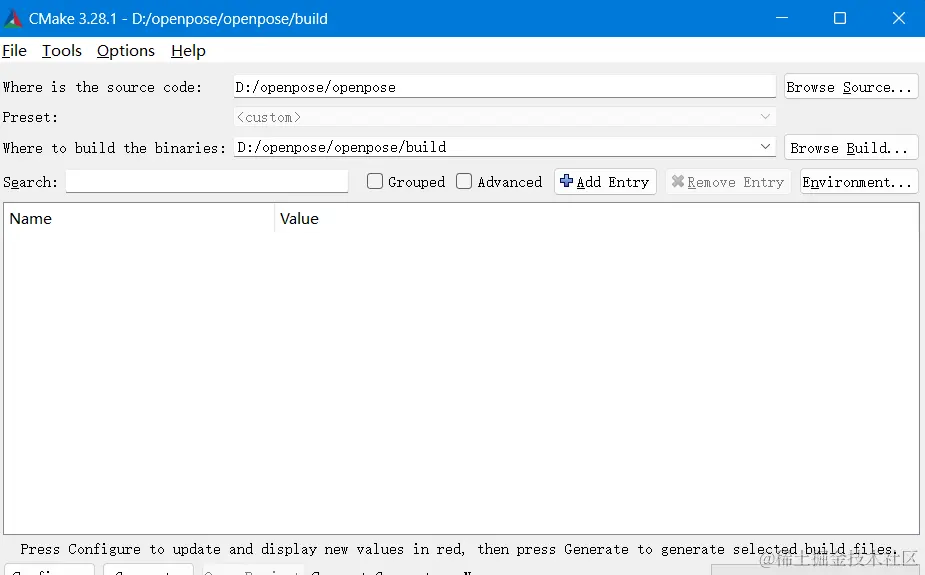Click the Value column header
Screen dimensions: 925x575
(x=596, y=219)
